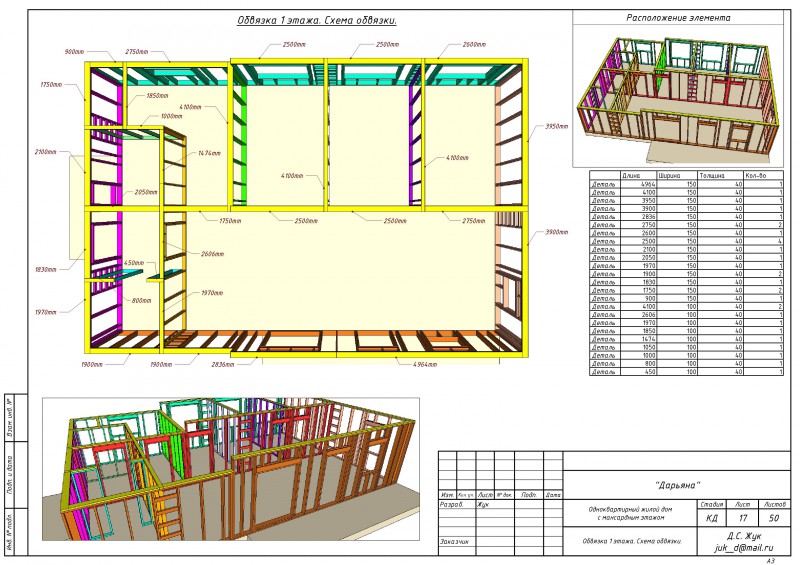Image resolution: width=800 pixels, height=565 pixels.
Task: Click the 'Дата' title block column header
Action: coord(553,495)
